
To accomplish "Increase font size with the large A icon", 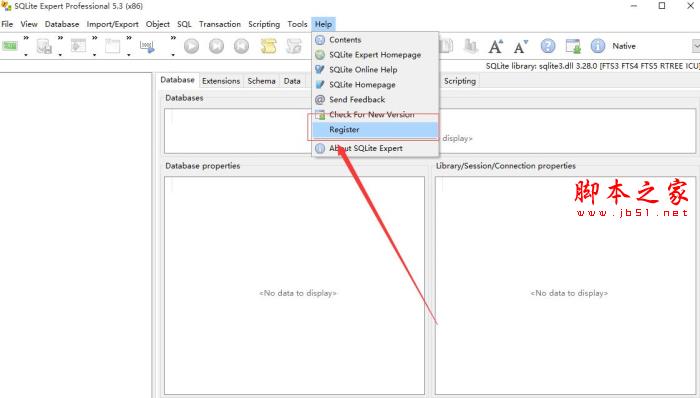I will (496, 46).
